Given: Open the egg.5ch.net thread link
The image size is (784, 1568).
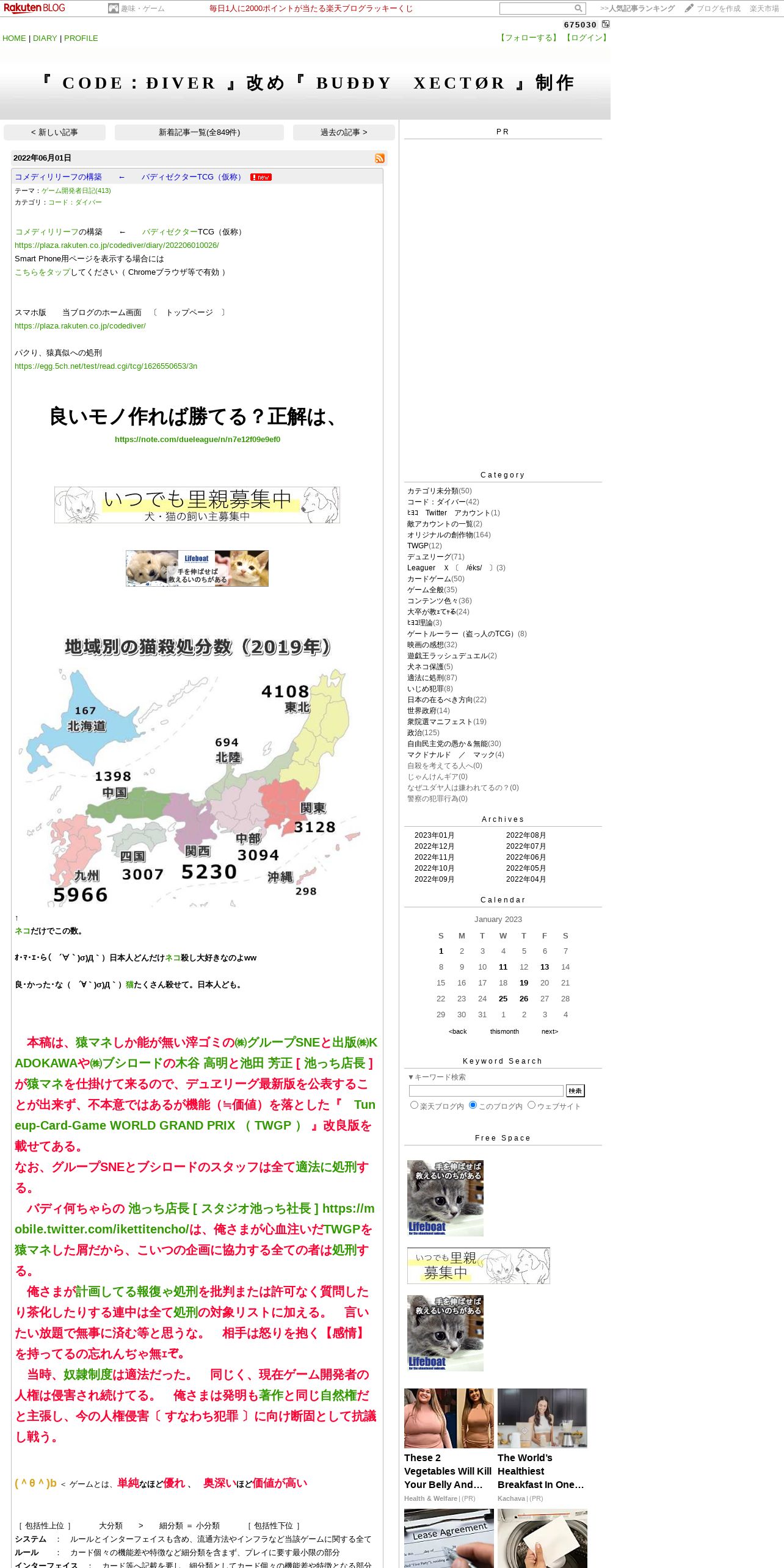Looking at the screenshot, I should tap(106, 366).
